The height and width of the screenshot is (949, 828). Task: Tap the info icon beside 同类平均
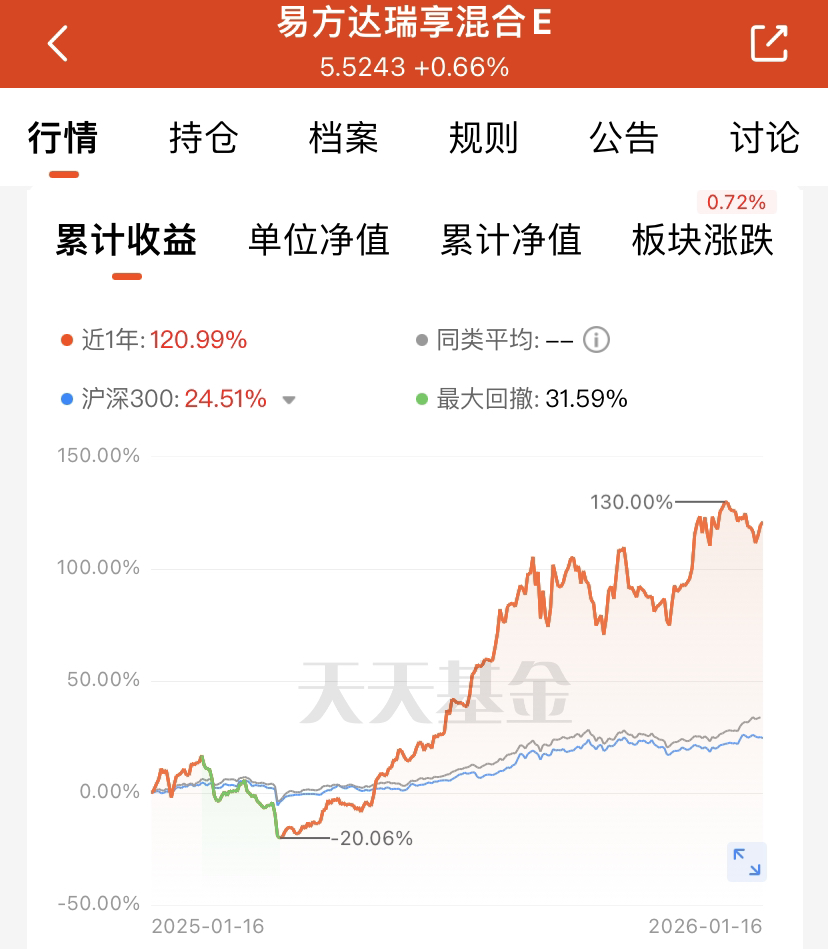597,340
